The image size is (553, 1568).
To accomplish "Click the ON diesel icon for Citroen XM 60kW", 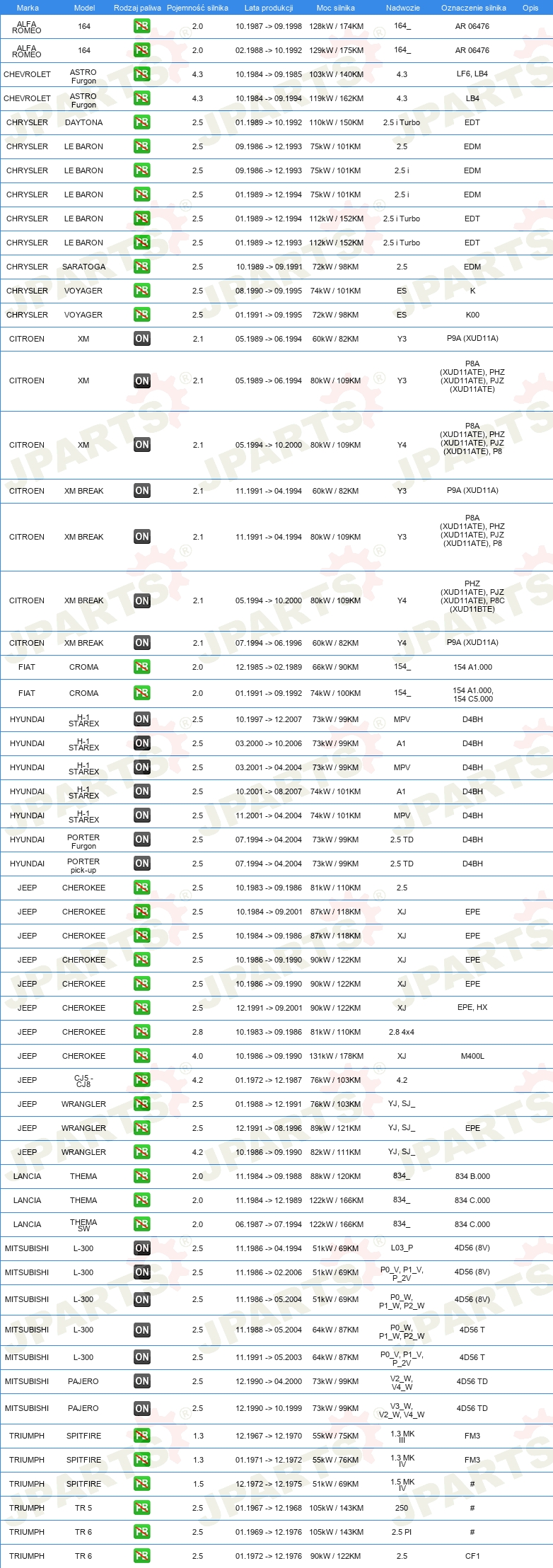I will point(141,339).
